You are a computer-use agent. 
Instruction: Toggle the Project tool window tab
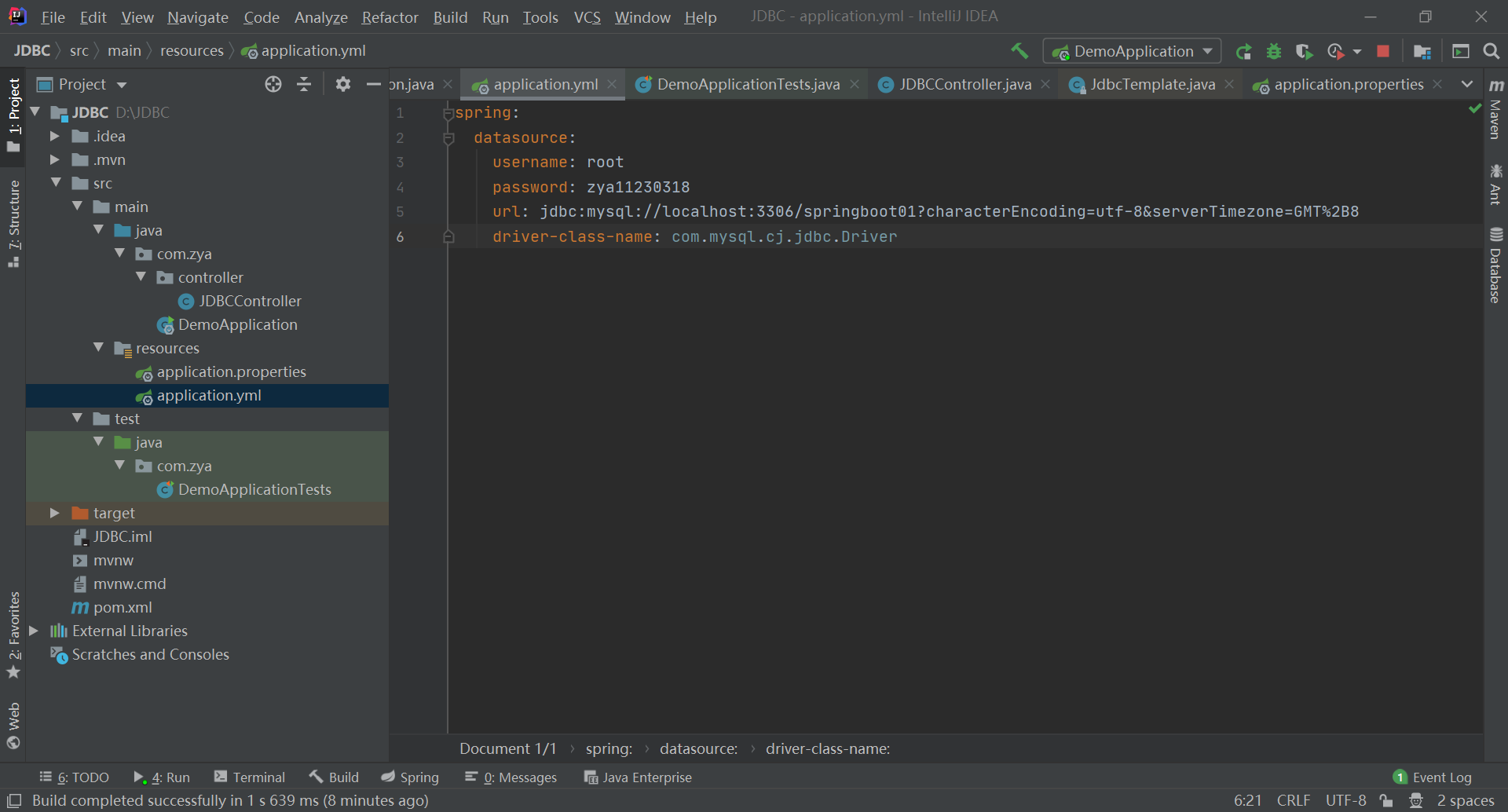pos(13,115)
